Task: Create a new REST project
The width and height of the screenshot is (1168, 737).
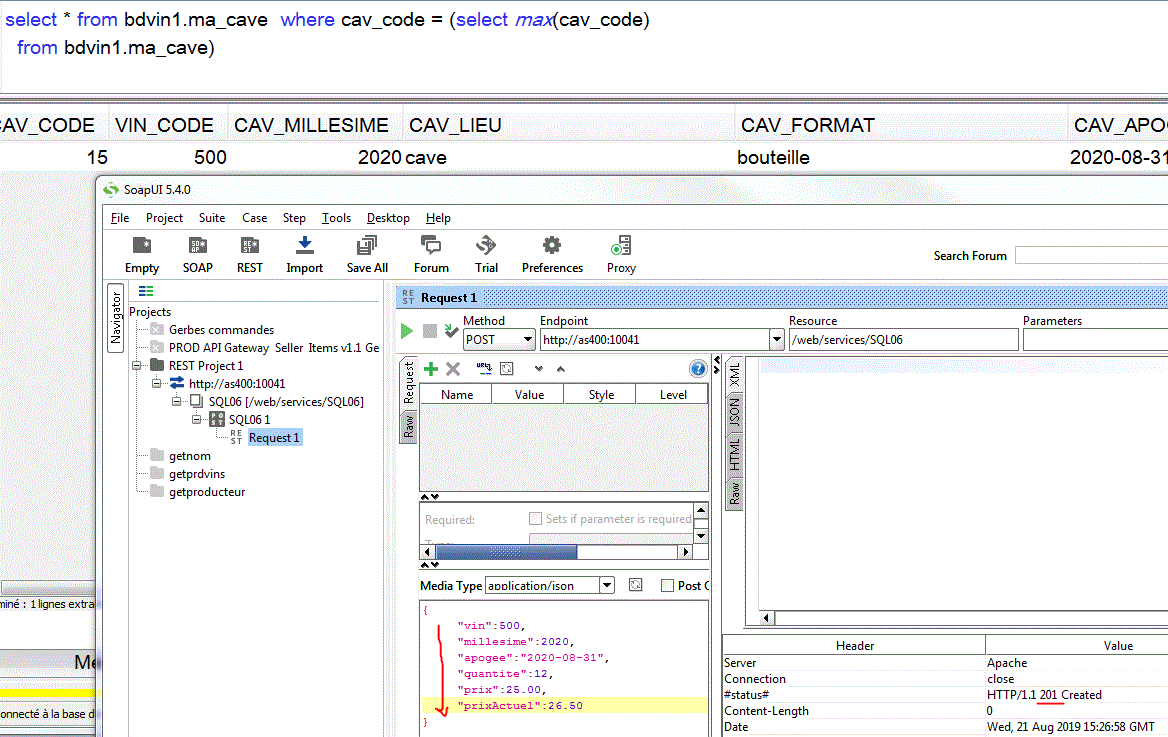Action: [250, 246]
